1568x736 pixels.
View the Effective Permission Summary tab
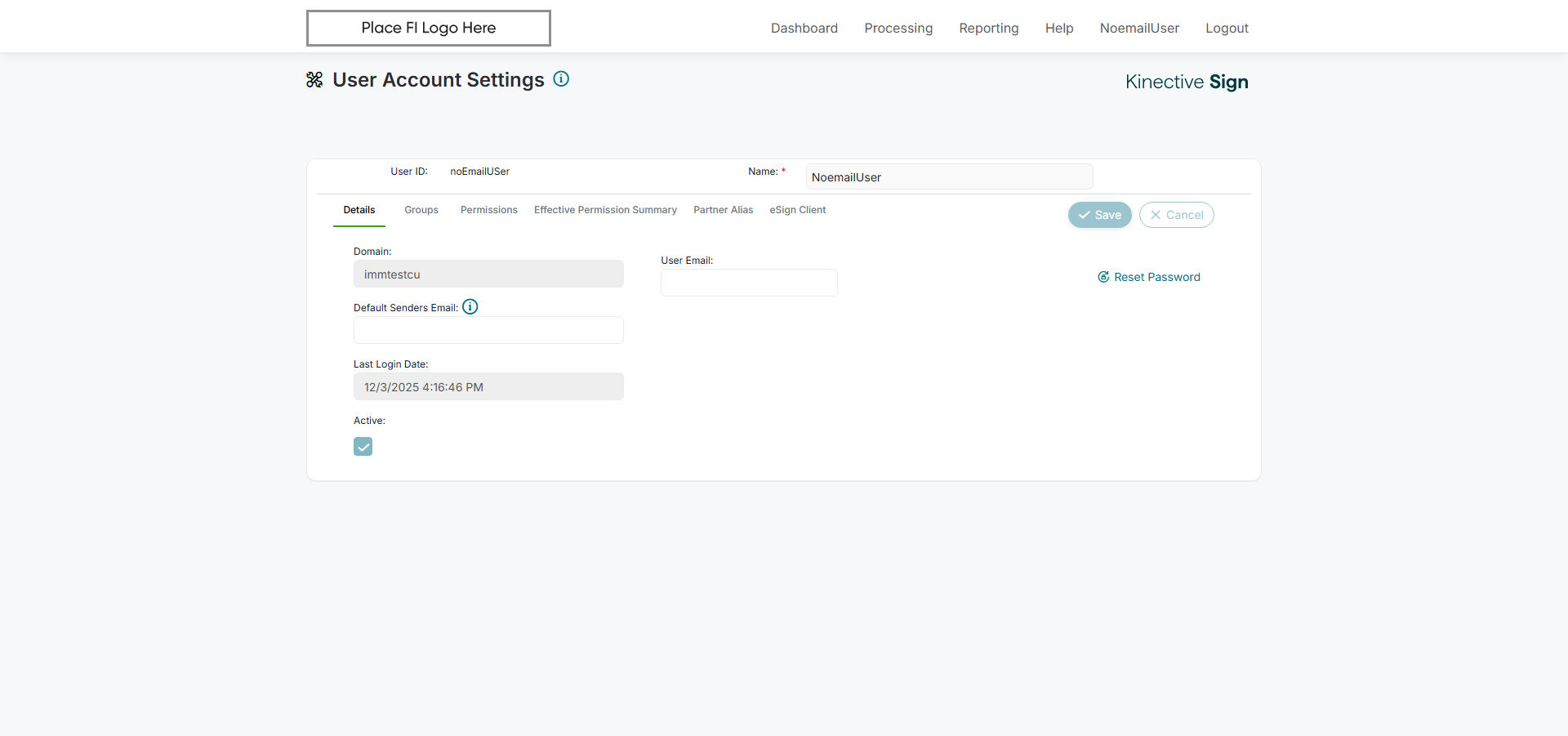(605, 210)
